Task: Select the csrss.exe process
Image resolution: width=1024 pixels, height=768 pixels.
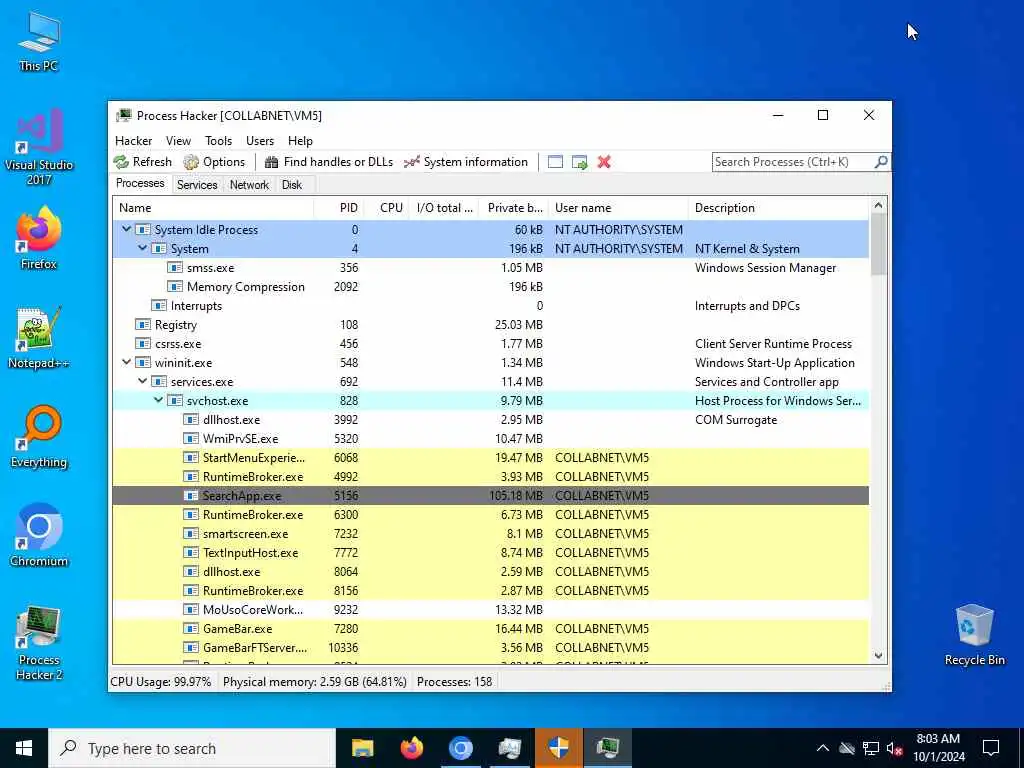Action: 490,344
